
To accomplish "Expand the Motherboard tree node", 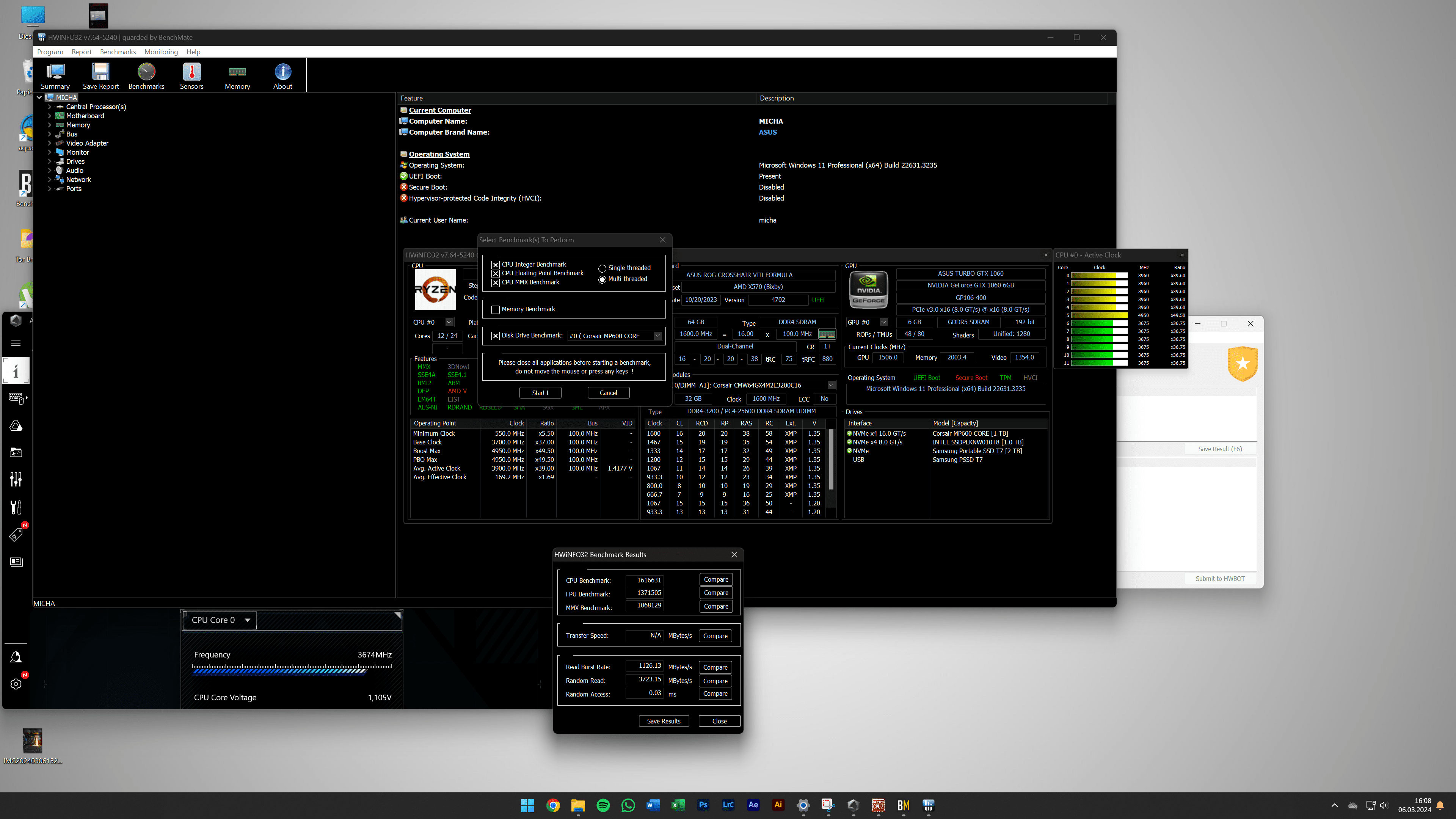I will pyautogui.click(x=50, y=116).
